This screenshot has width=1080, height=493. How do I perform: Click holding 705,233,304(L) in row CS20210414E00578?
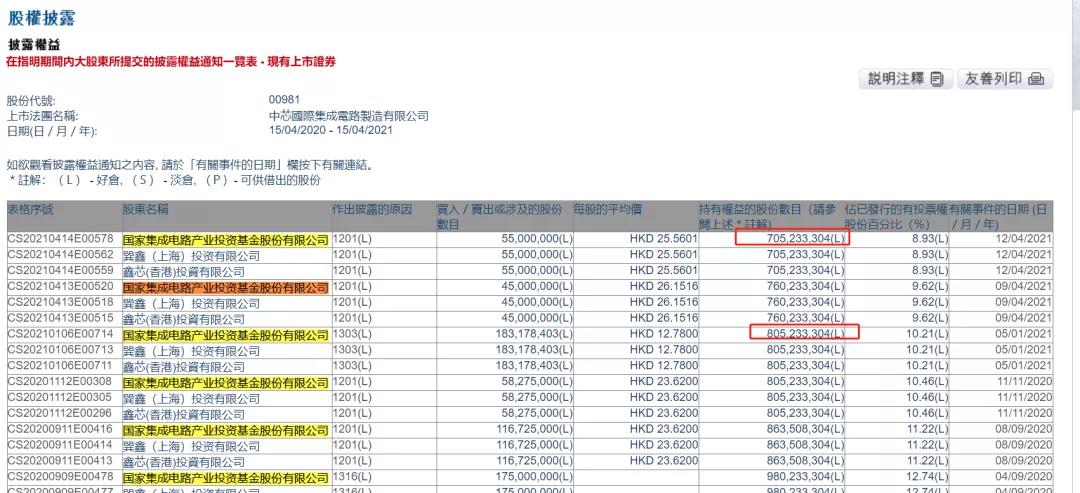click(x=805, y=239)
